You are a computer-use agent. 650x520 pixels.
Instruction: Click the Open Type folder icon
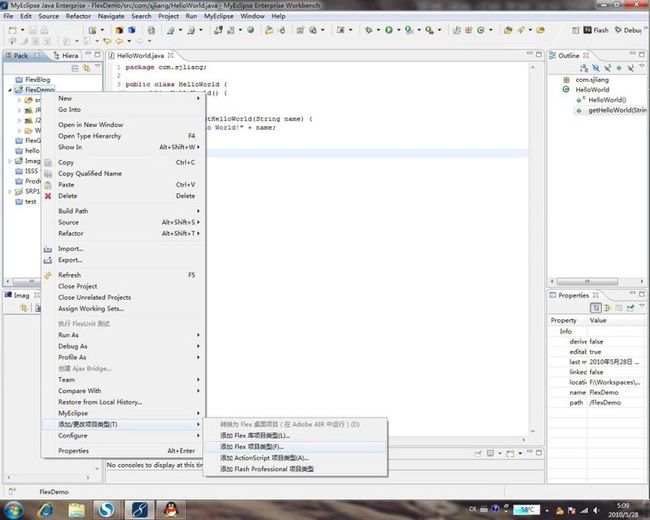click(x=508, y=30)
